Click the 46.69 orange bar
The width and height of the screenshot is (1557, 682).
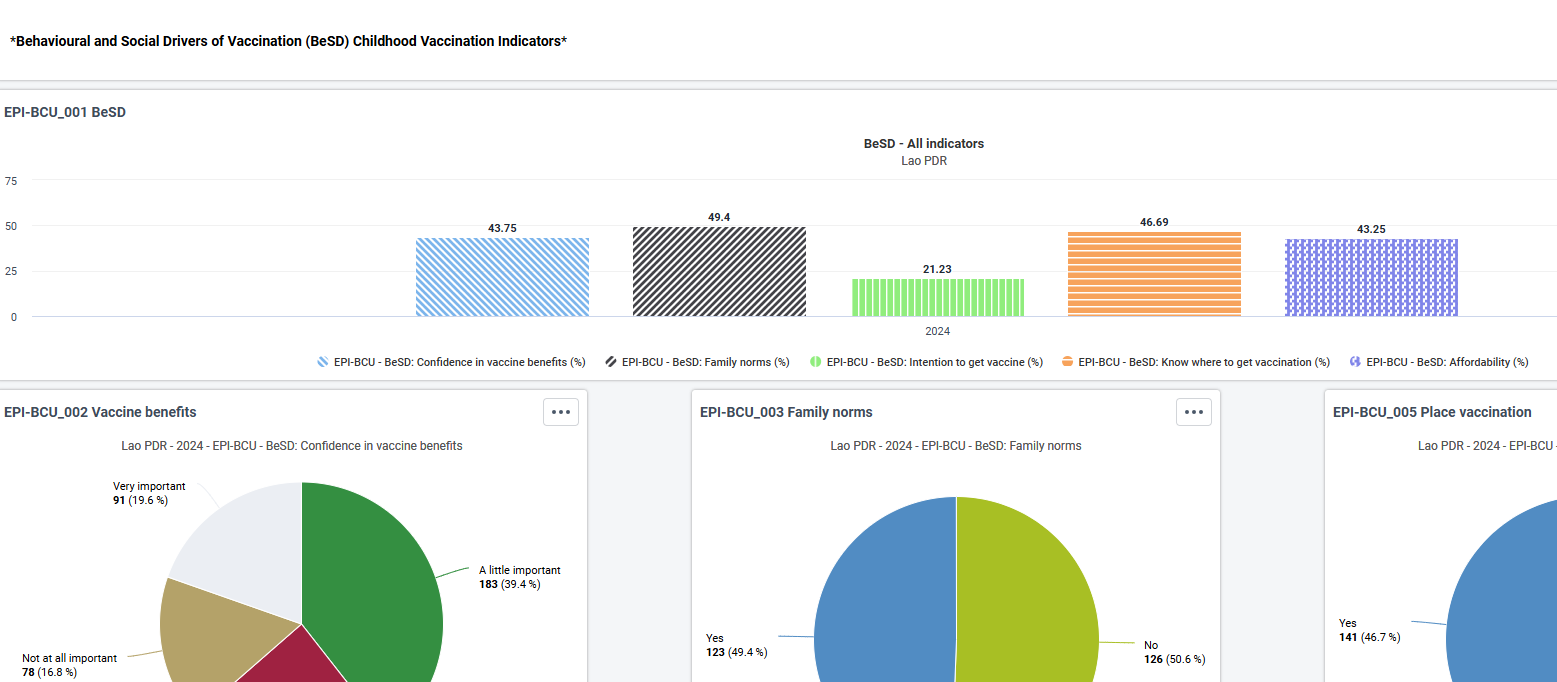tap(1154, 274)
